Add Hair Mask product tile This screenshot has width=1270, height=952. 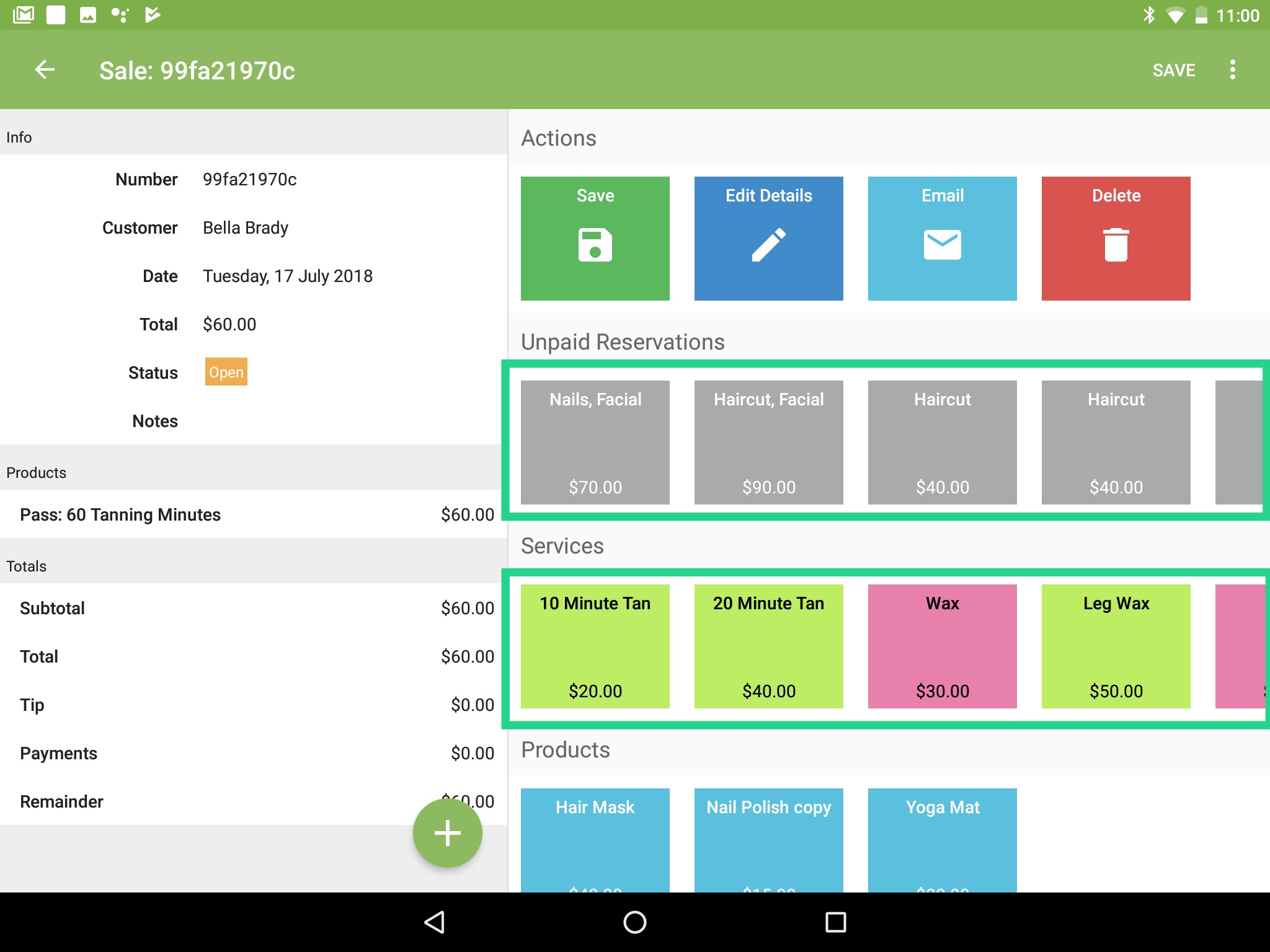coord(595,840)
